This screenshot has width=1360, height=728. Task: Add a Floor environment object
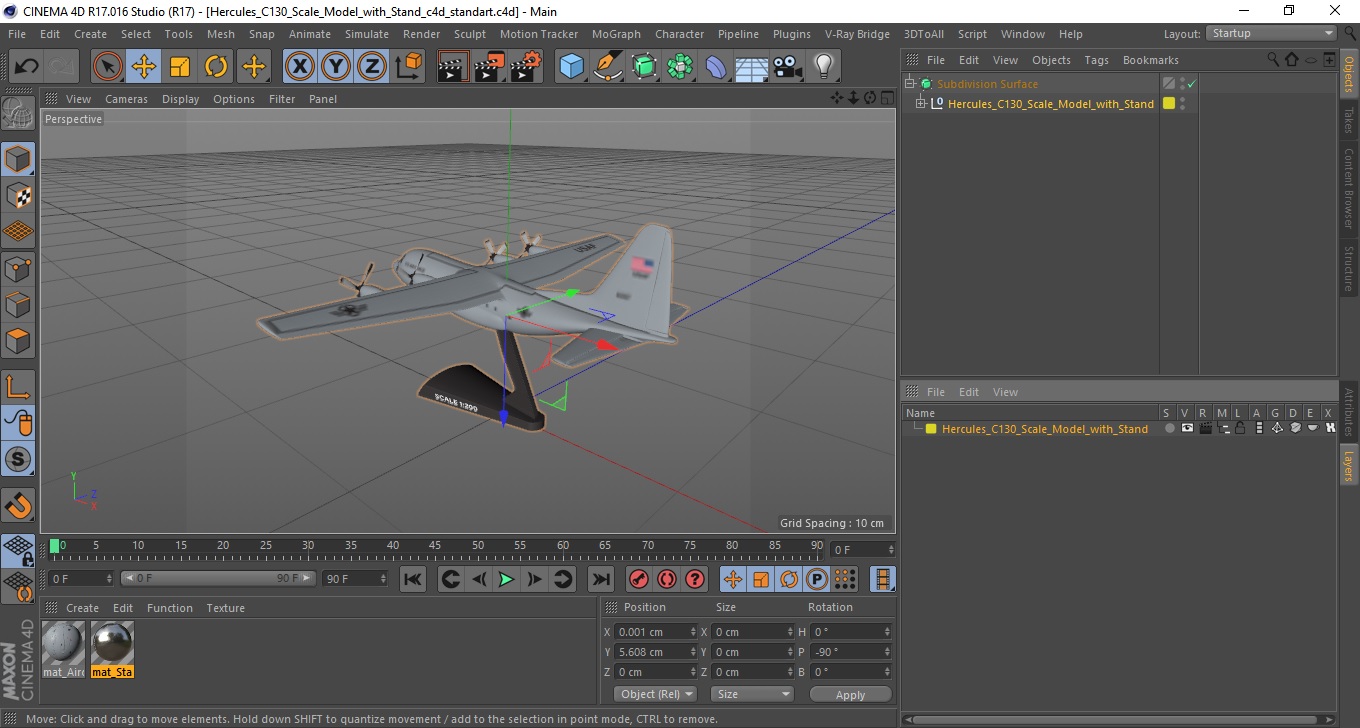751,67
